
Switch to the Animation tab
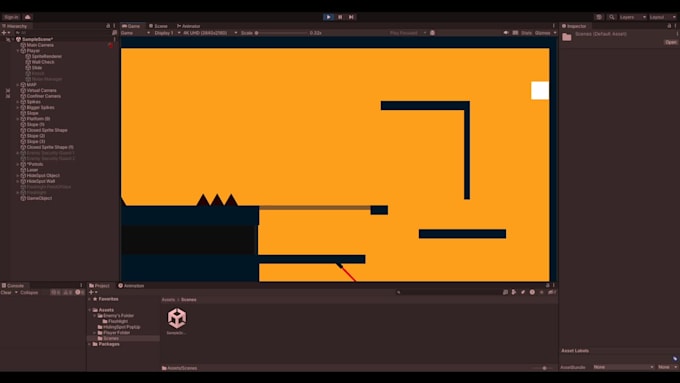click(131, 285)
